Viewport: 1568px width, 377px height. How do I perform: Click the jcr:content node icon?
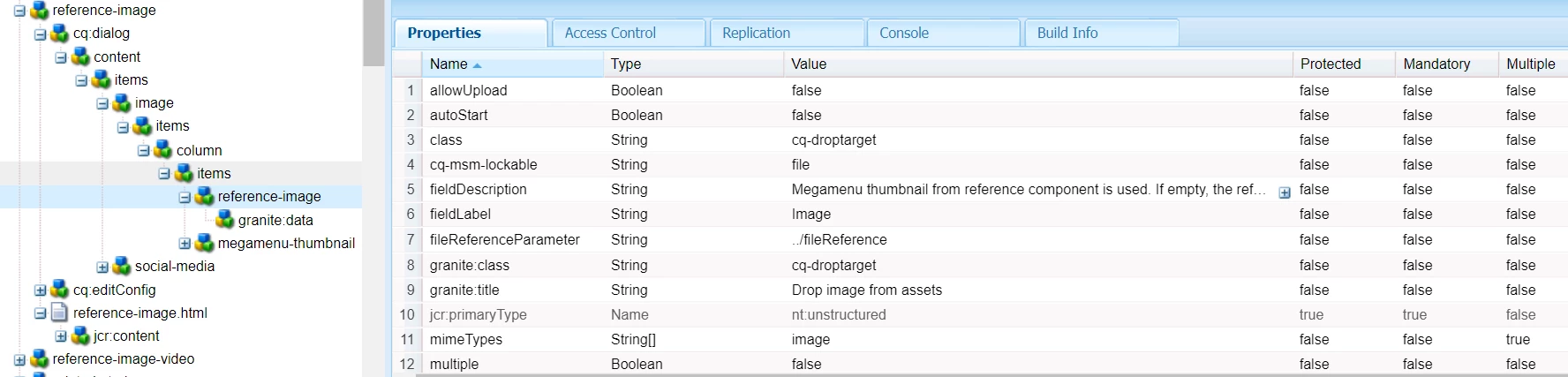coord(80,336)
